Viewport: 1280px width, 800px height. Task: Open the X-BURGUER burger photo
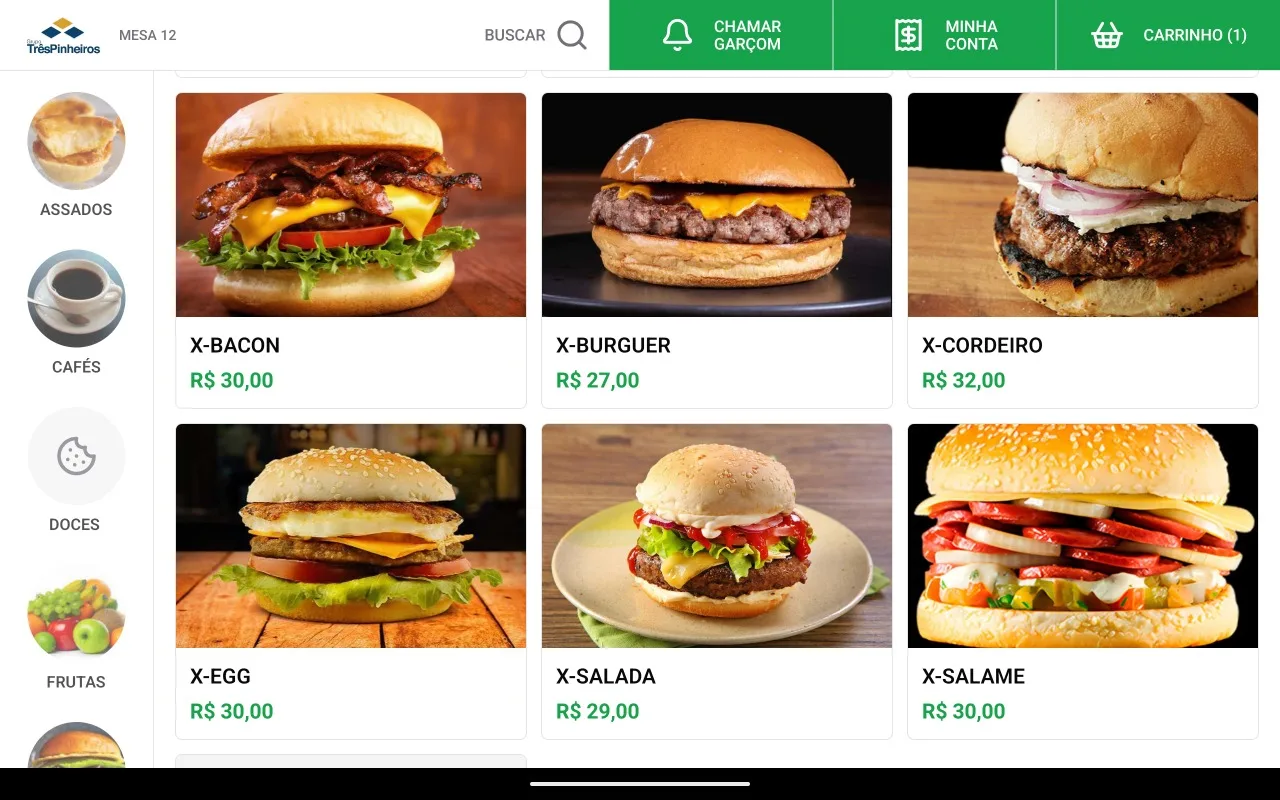717,205
